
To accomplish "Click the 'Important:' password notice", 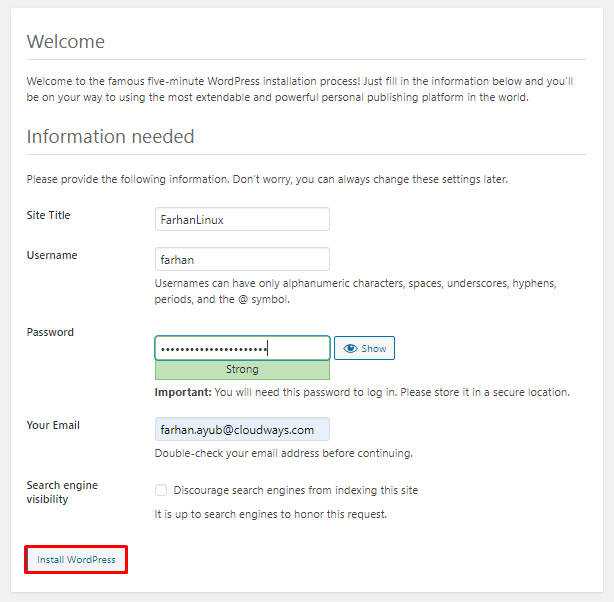I will tap(362, 392).
